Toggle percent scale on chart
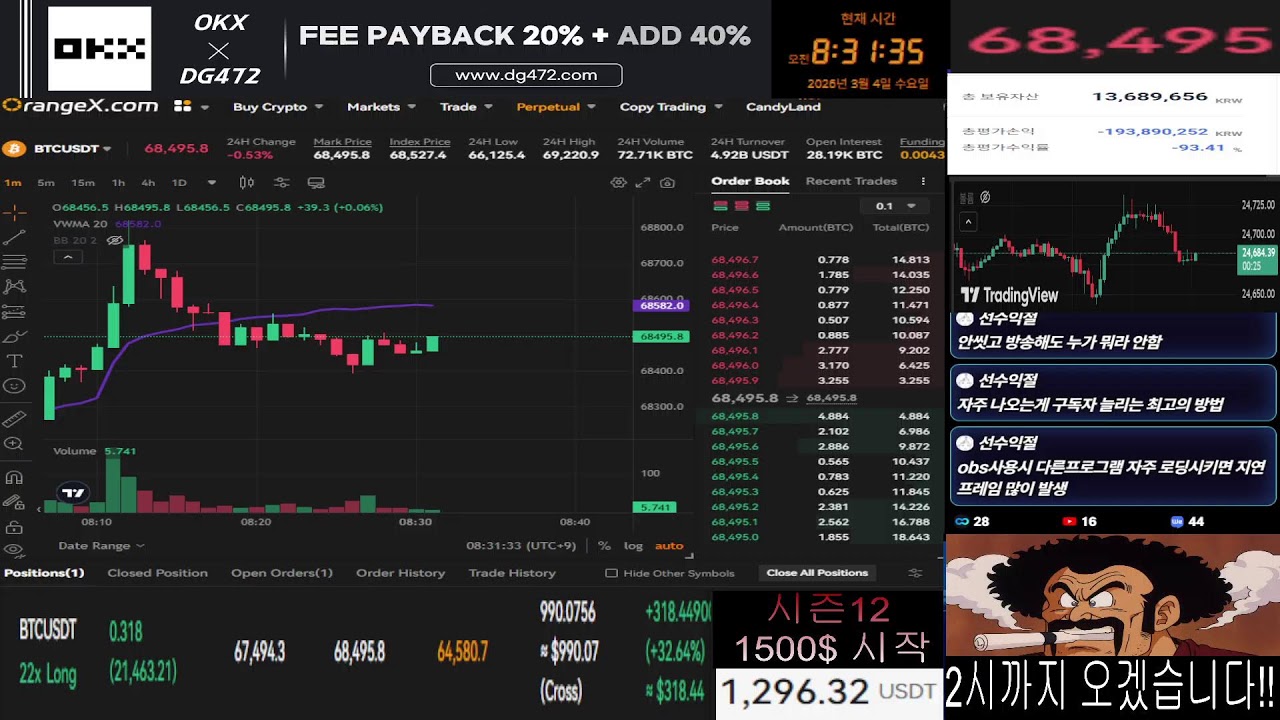 604,546
